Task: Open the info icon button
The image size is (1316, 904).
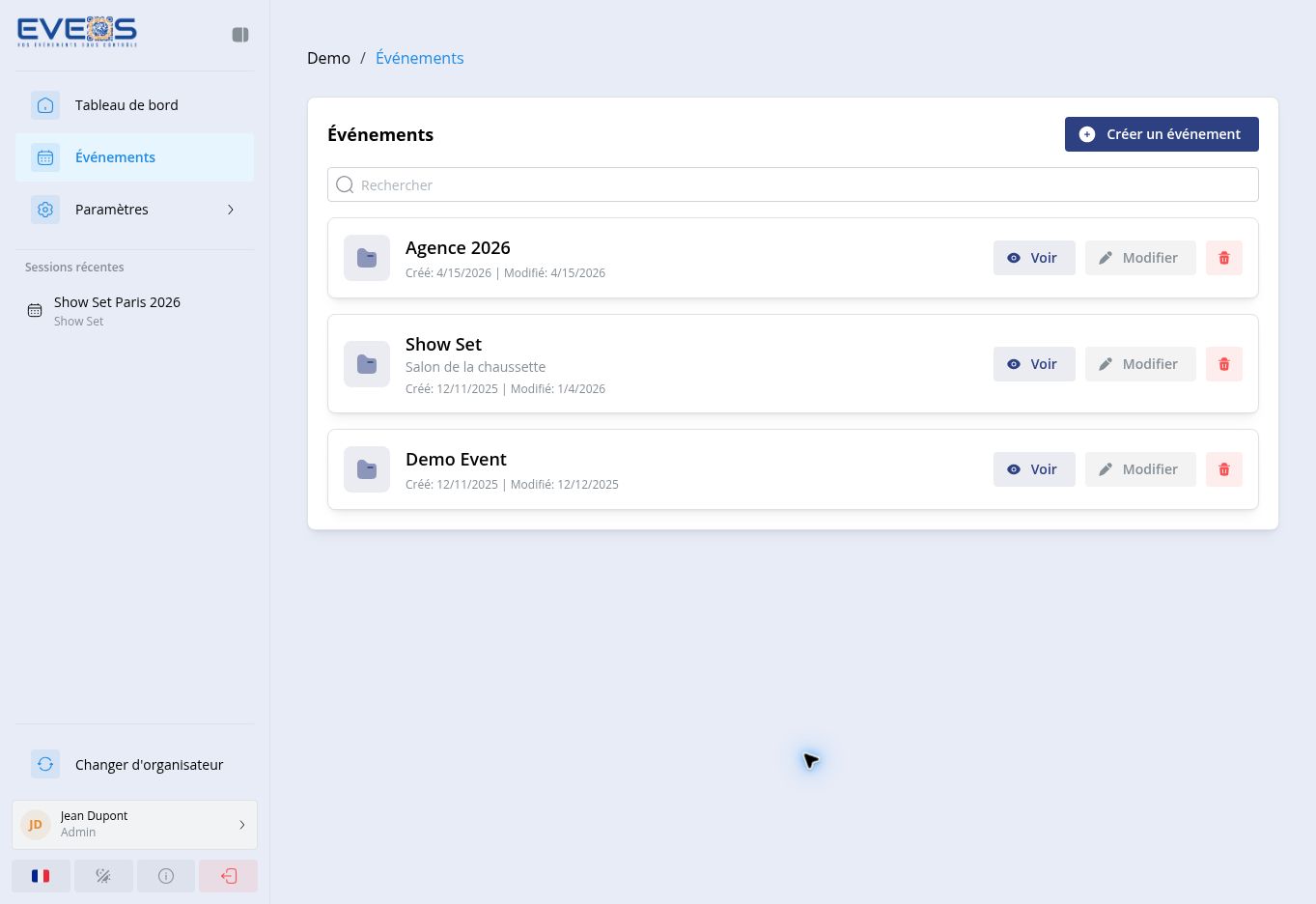Action: click(166, 876)
